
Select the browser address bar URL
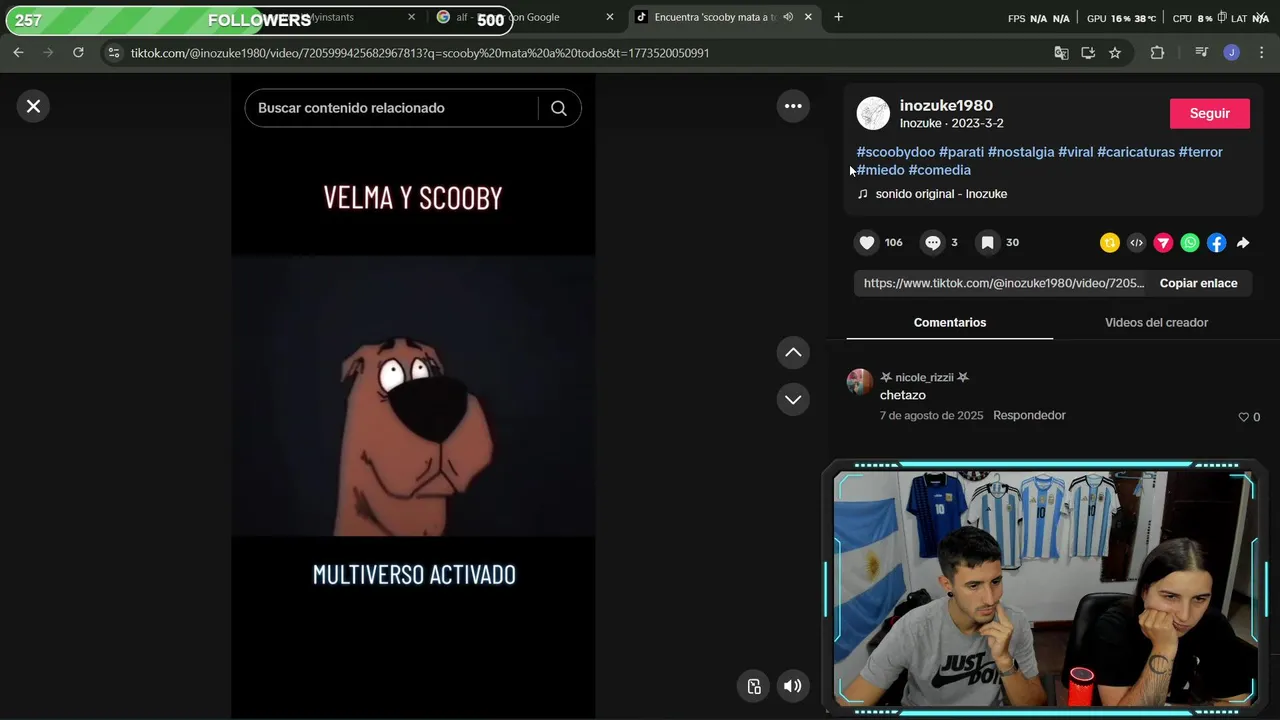(420, 53)
